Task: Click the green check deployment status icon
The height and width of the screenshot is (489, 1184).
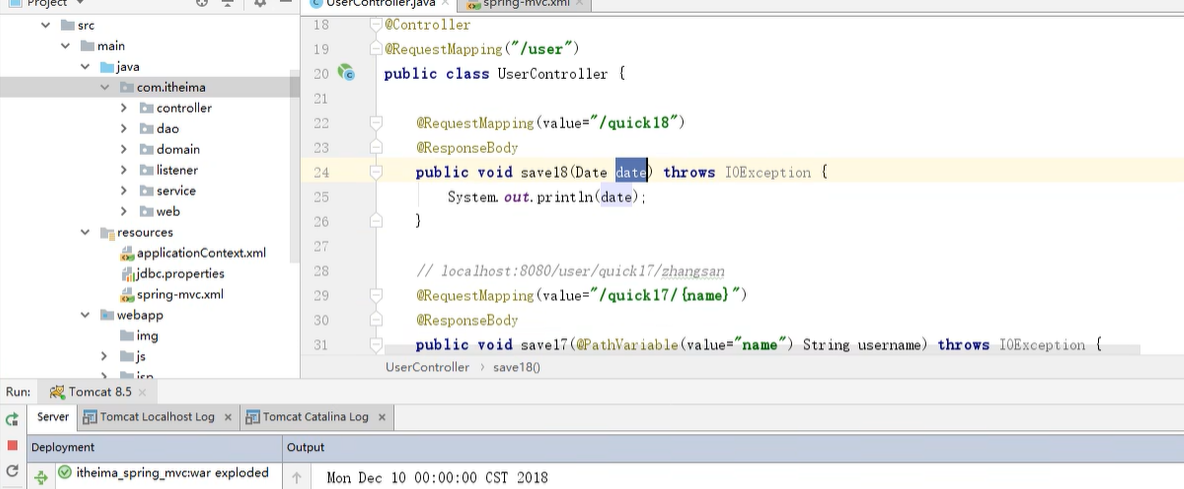Action: (x=65, y=472)
